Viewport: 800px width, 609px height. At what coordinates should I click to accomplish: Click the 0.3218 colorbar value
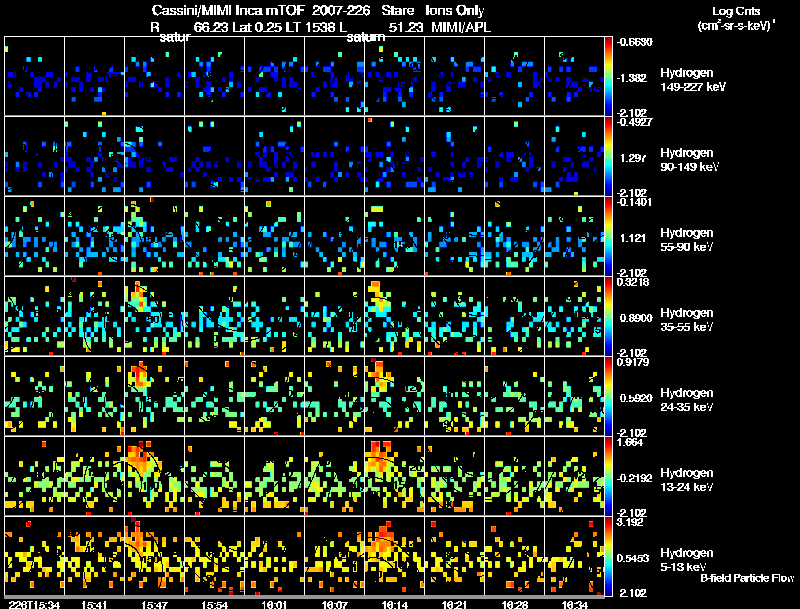click(x=634, y=282)
